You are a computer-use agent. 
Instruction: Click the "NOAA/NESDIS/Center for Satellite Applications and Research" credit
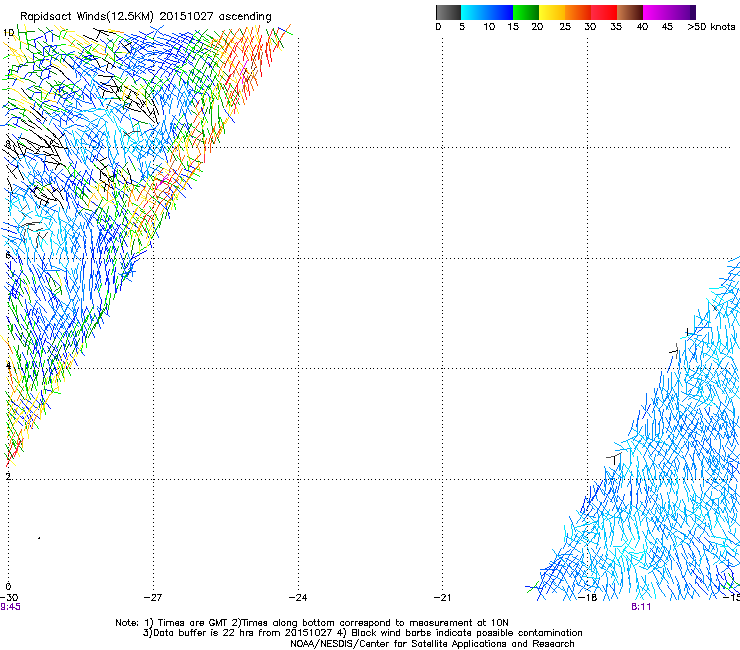point(432,644)
